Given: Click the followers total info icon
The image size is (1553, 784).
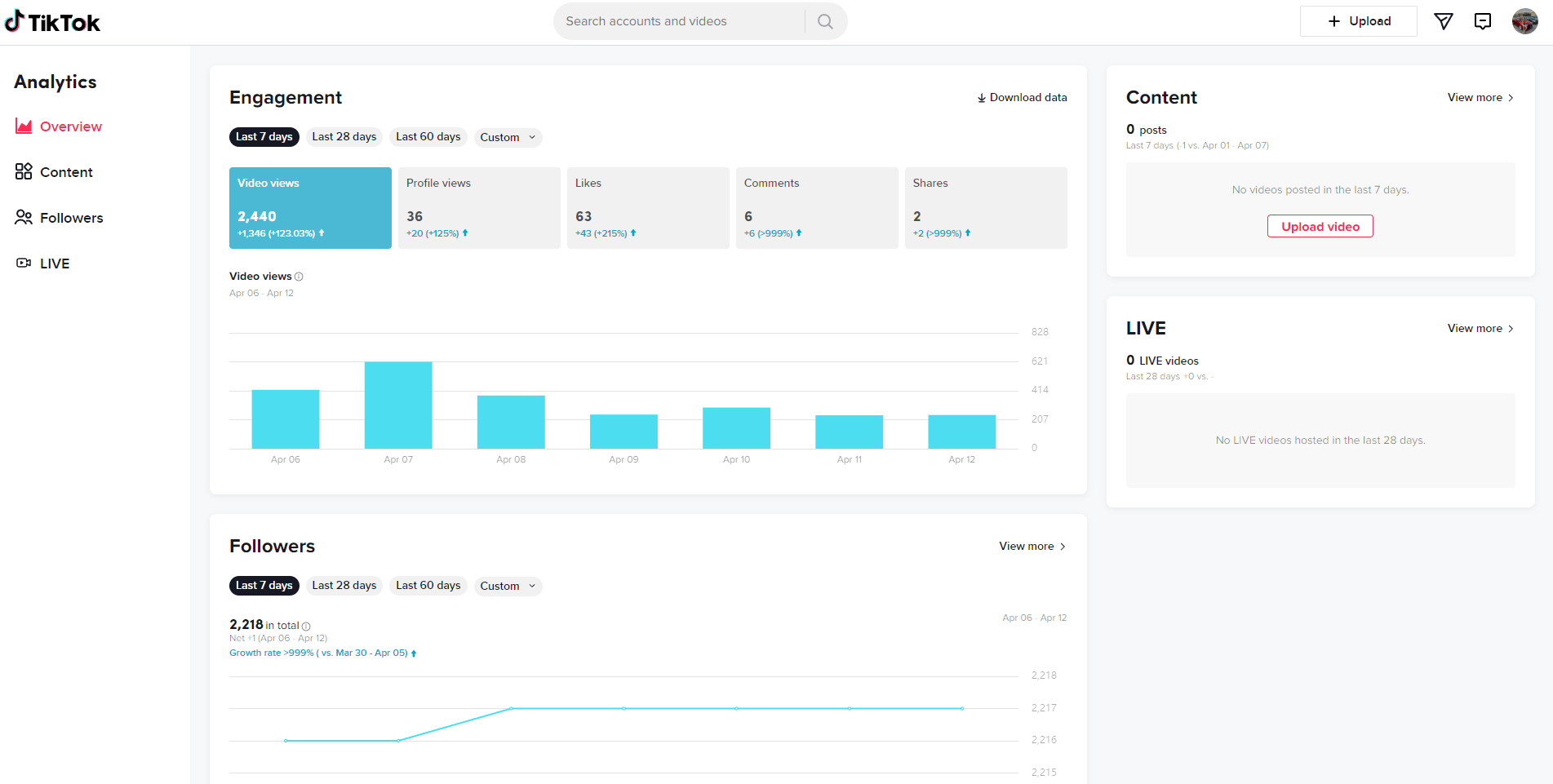Looking at the screenshot, I should 306,627.
